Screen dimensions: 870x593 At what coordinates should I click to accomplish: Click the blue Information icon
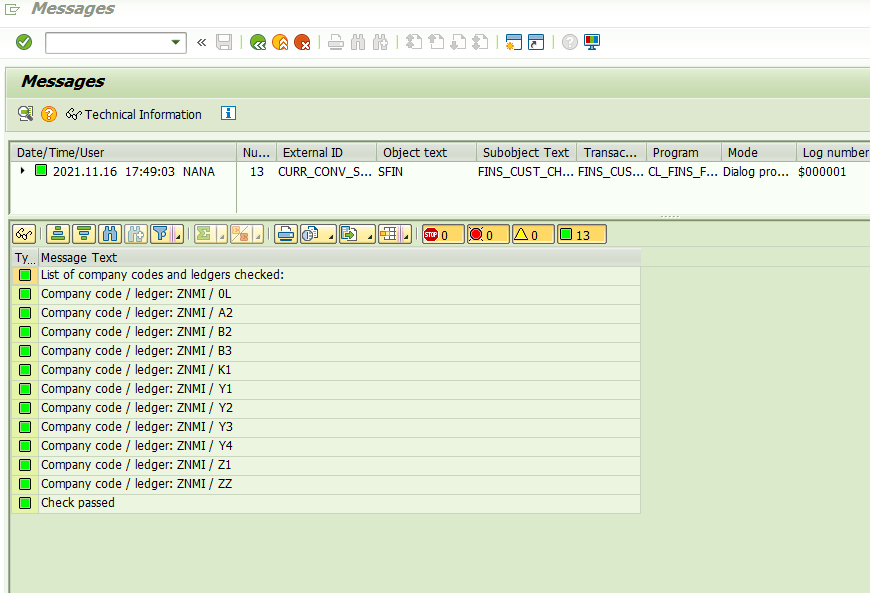click(228, 113)
